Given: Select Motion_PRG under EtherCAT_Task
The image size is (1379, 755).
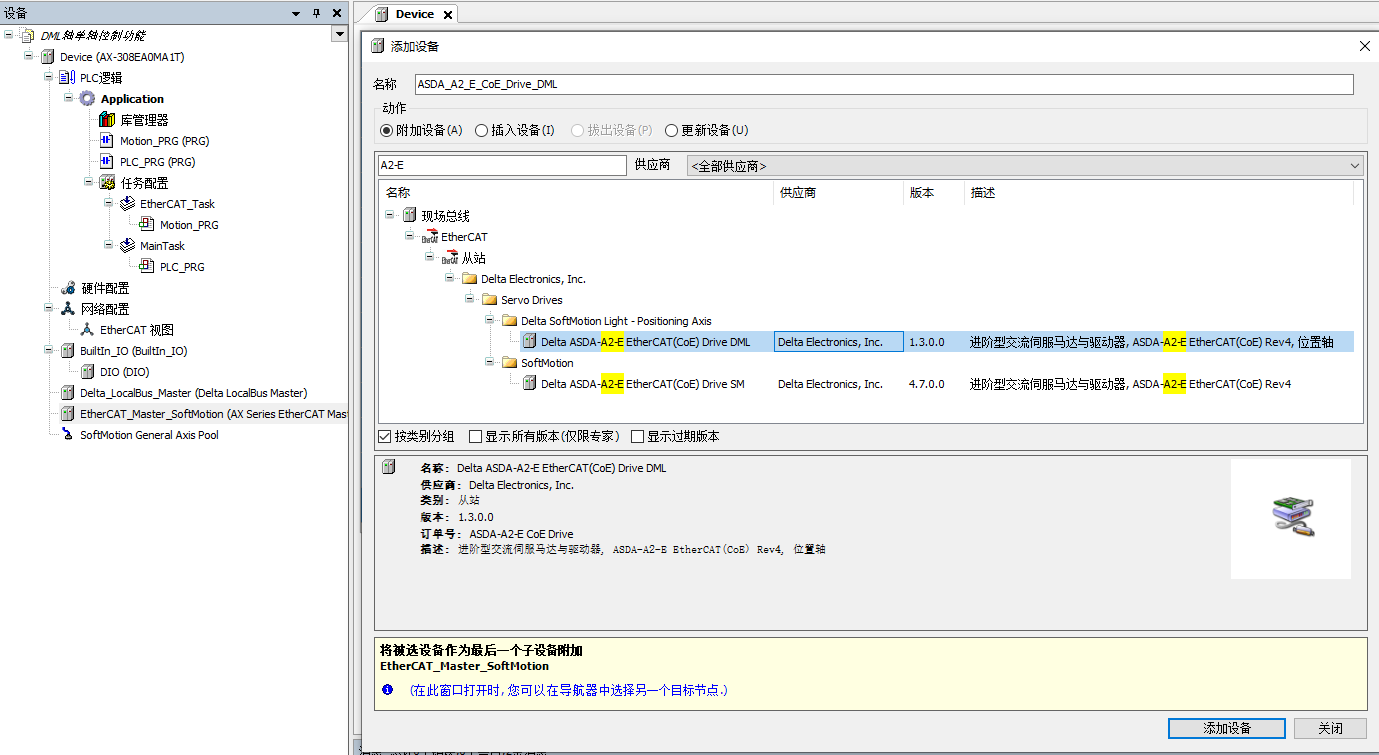Looking at the screenshot, I should 189,225.
